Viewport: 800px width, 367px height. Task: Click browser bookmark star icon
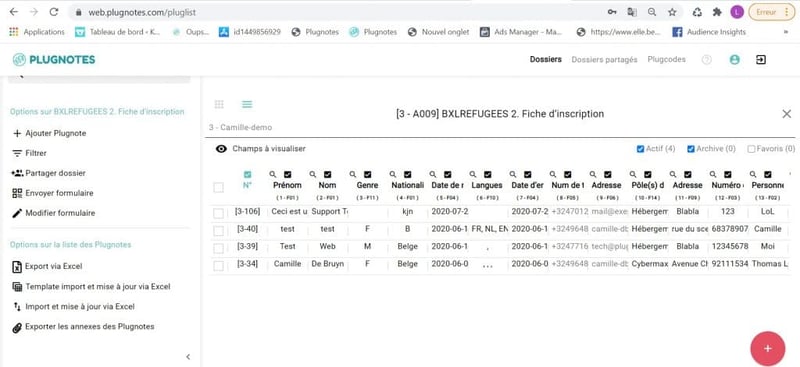click(x=672, y=12)
